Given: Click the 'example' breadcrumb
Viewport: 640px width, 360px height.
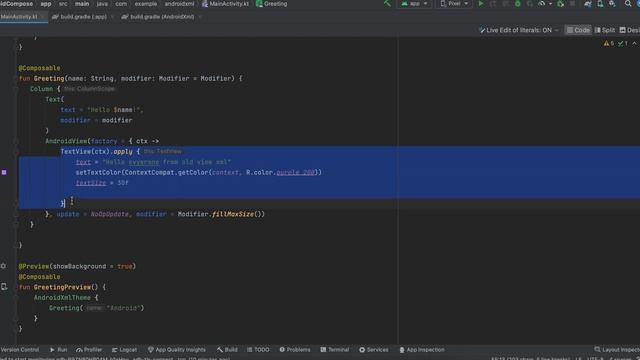Looking at the screenshot, I should coord(146,4).
